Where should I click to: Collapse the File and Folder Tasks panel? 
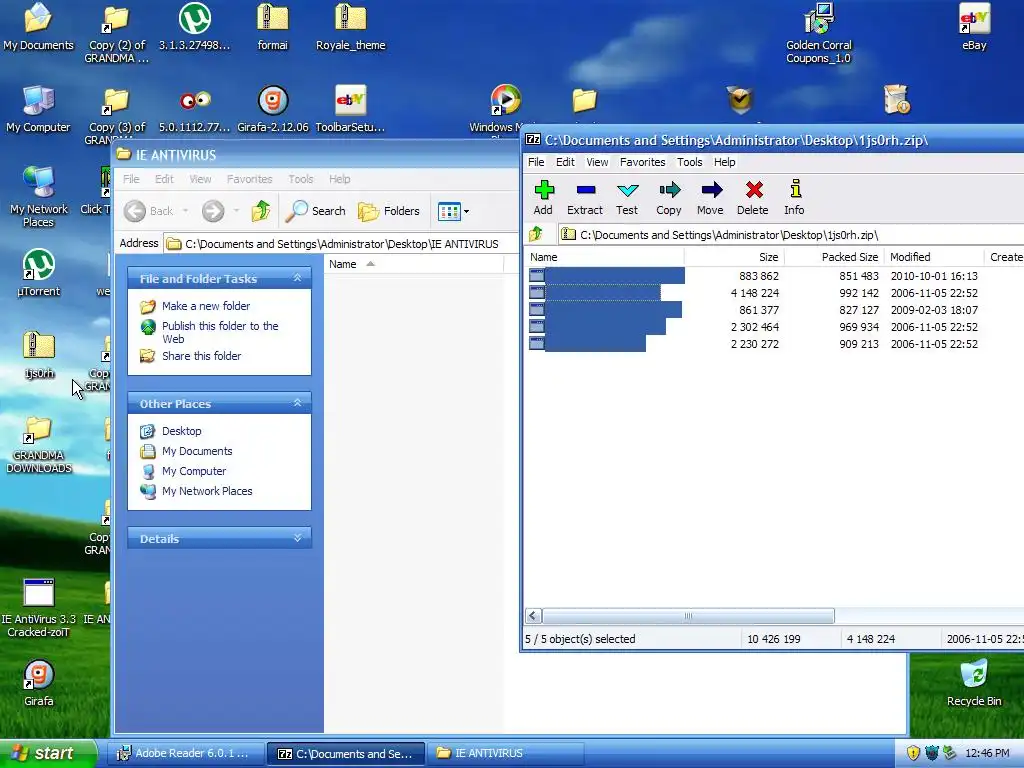(x=297, y=278)
